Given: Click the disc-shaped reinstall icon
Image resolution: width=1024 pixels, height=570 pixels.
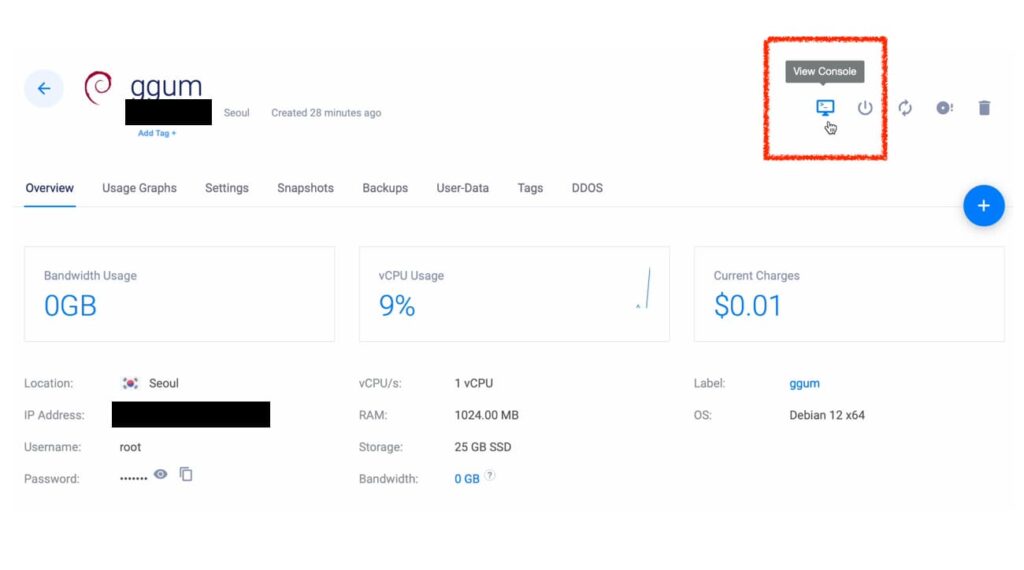Looking at the screenshot, I should click(944, 108).
